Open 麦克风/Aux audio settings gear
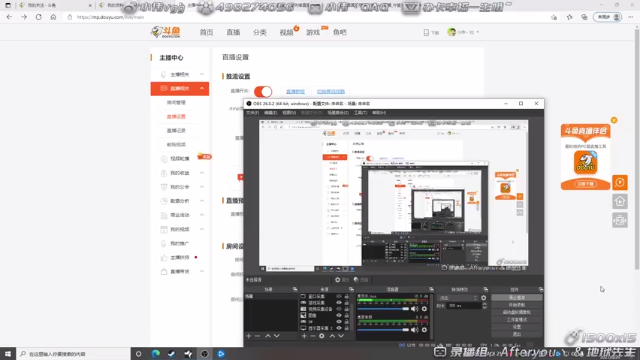This screenshot has height=360, width=640. [x=424, y=309]
